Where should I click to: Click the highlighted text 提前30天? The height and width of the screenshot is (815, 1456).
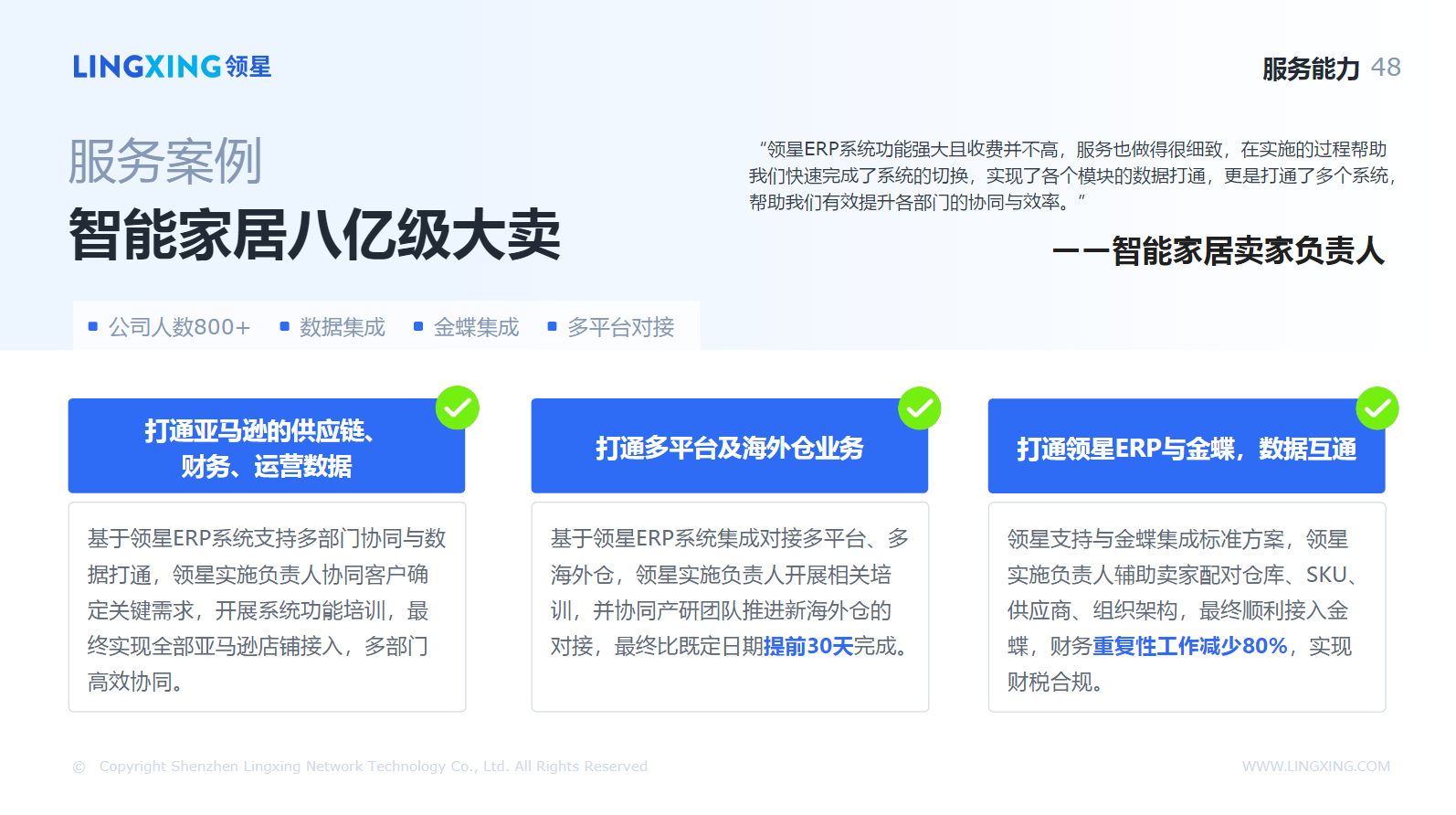tap(808, 646)
